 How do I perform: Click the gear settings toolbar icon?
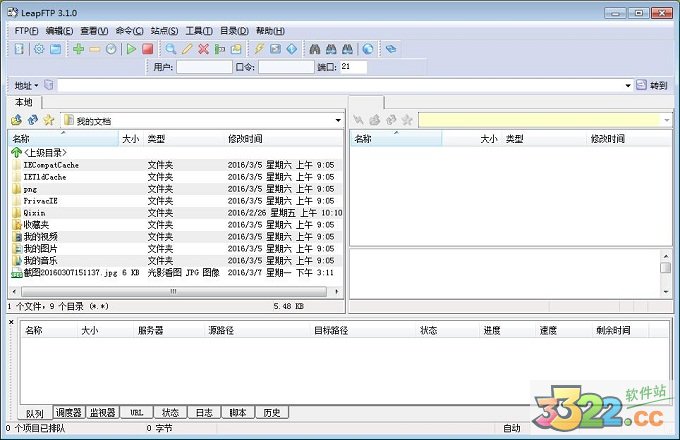click(x=39, y=49)
